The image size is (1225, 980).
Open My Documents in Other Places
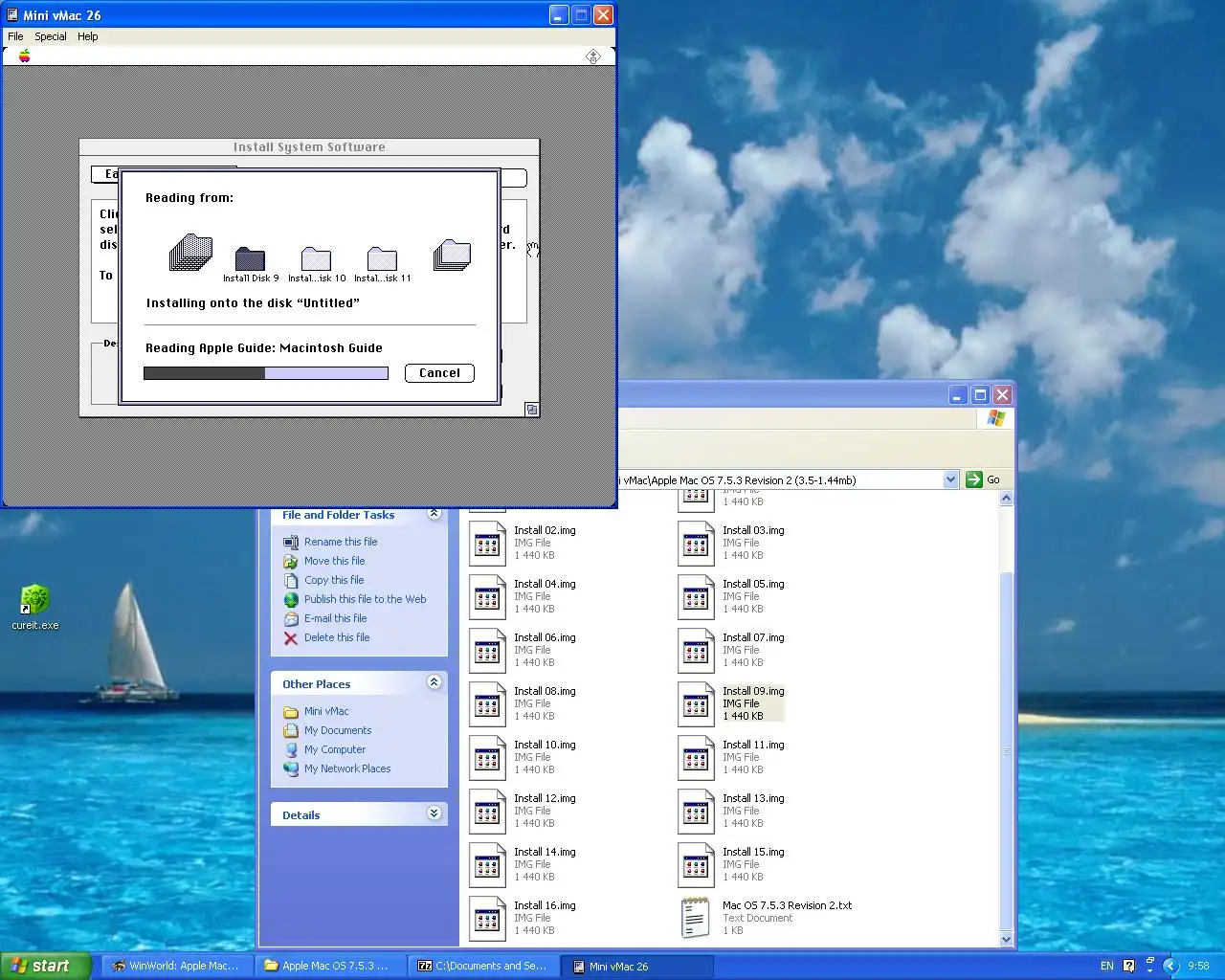click(x=338, y=730)
